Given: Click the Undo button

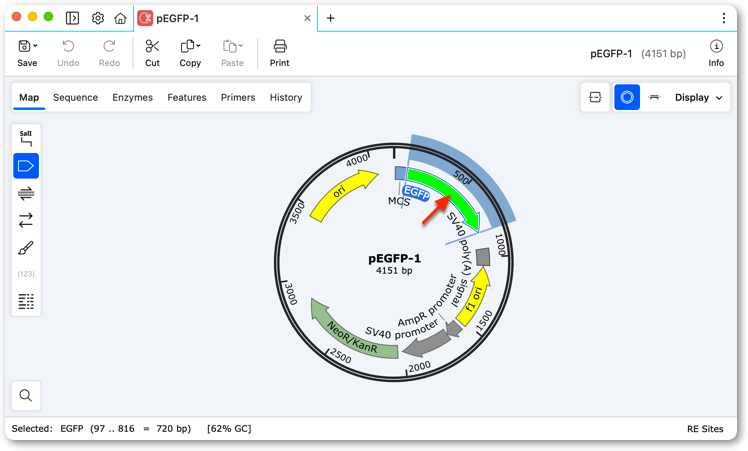Looking at the screenshot, I should point(68,53).
